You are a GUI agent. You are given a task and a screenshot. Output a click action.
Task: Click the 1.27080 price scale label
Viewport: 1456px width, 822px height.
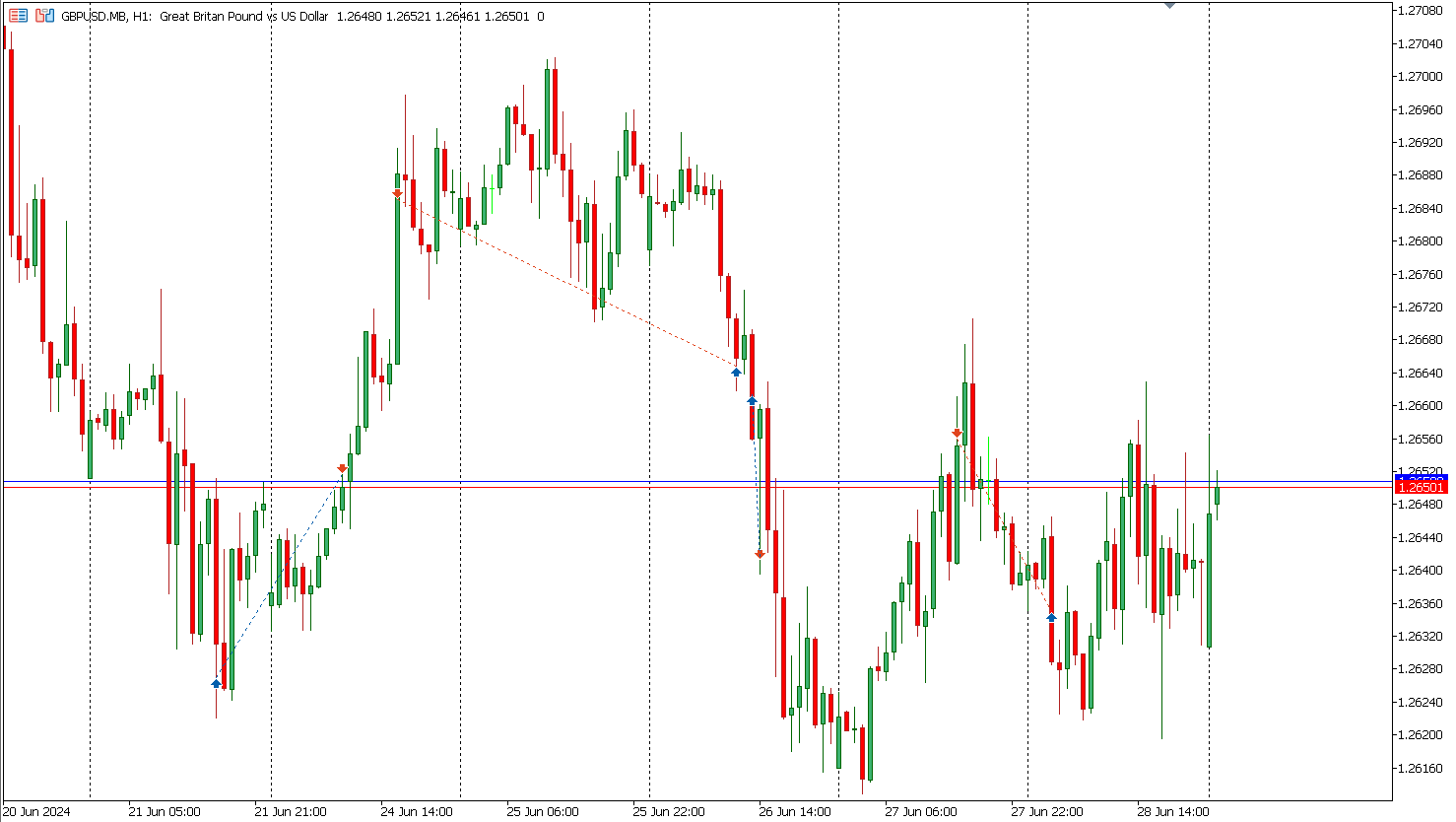1422,10
